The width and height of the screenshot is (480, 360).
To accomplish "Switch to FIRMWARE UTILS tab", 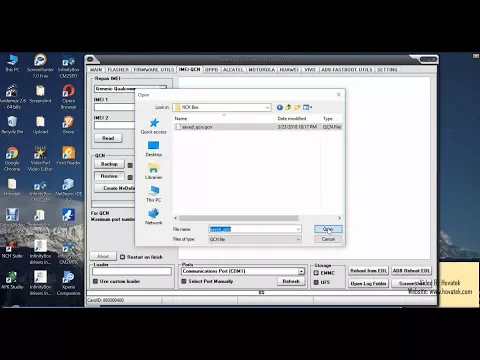I will [154, 70].
